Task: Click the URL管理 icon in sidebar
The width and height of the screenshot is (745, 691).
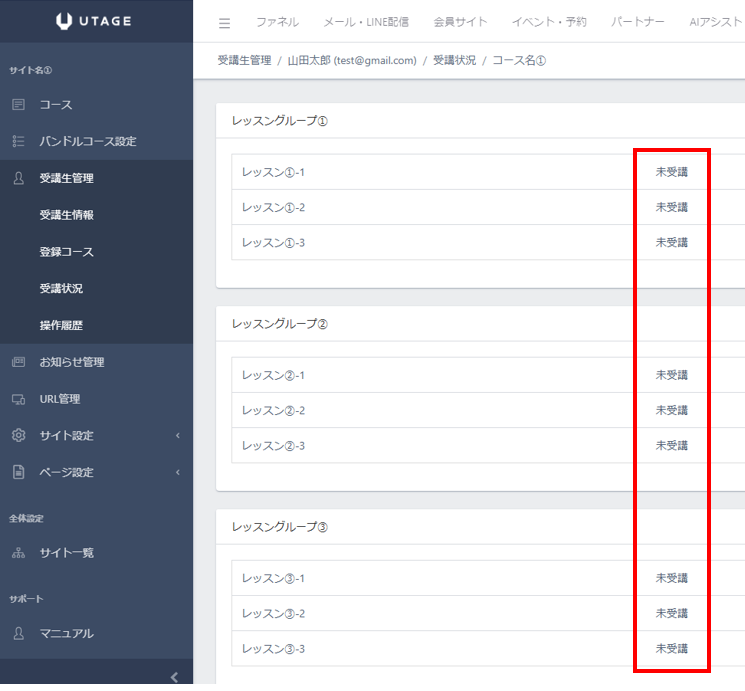Action: (x=18, y=399)
